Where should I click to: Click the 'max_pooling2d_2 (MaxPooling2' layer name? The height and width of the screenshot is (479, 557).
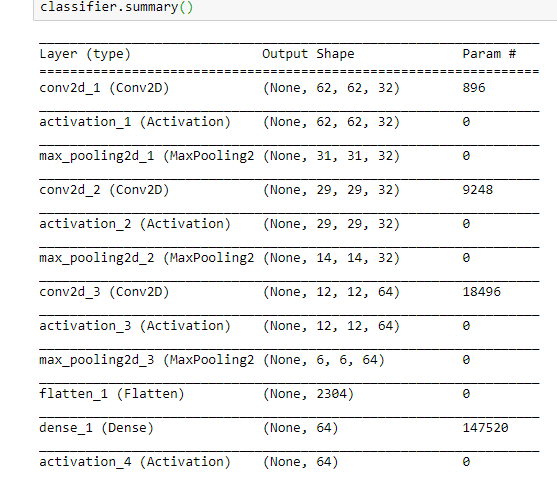pos(147,258)
